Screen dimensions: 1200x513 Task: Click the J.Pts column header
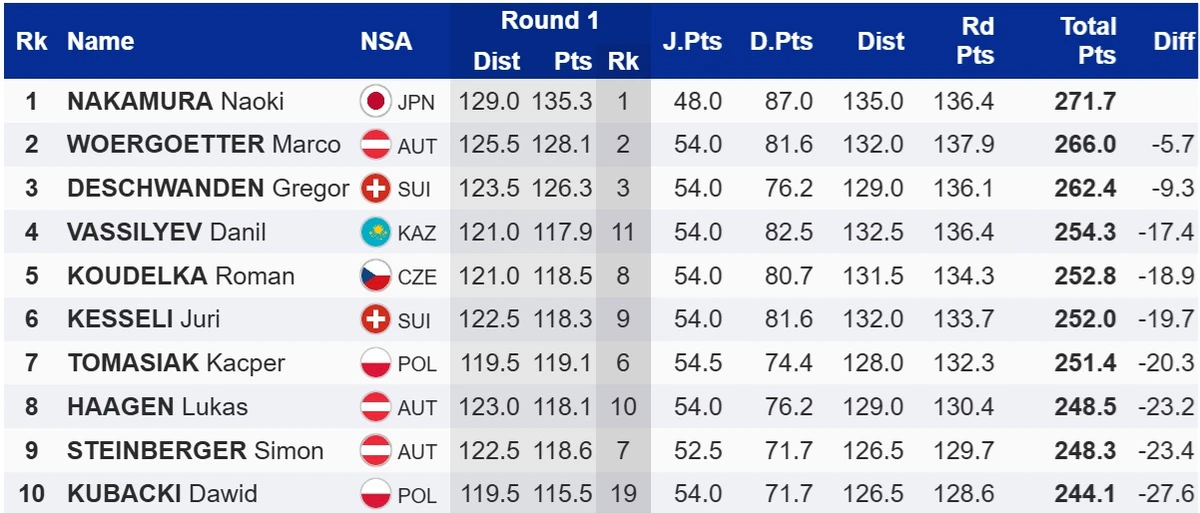point(692,41)
